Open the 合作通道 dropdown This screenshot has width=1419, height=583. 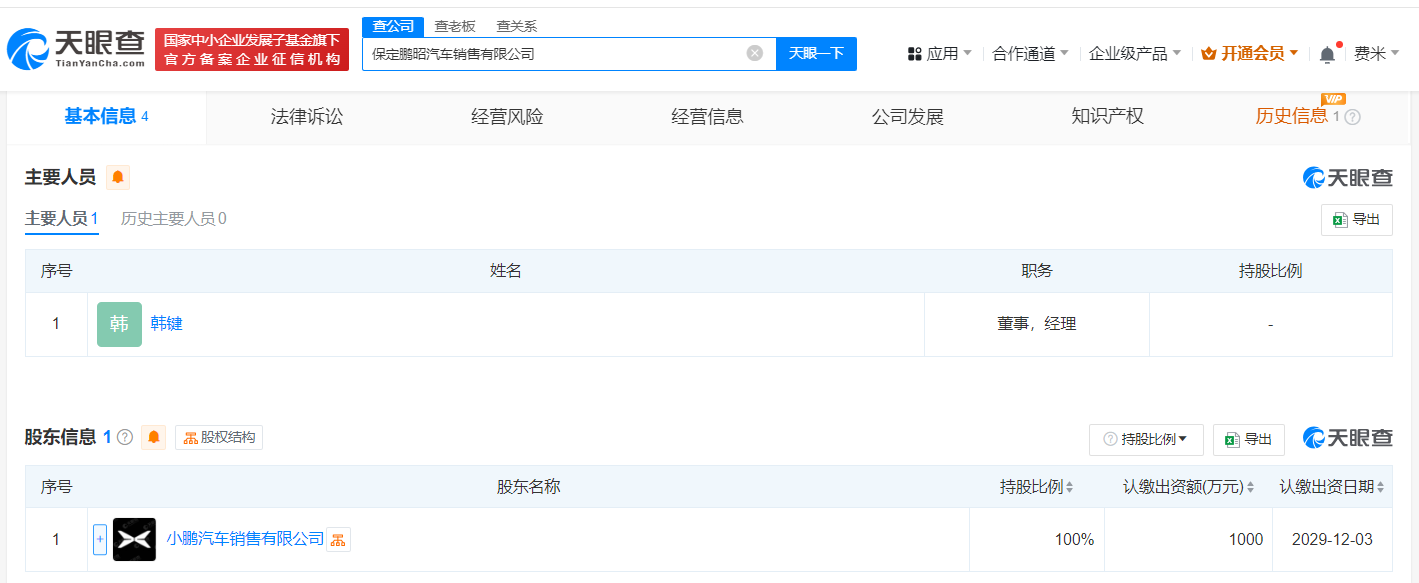1030,54
